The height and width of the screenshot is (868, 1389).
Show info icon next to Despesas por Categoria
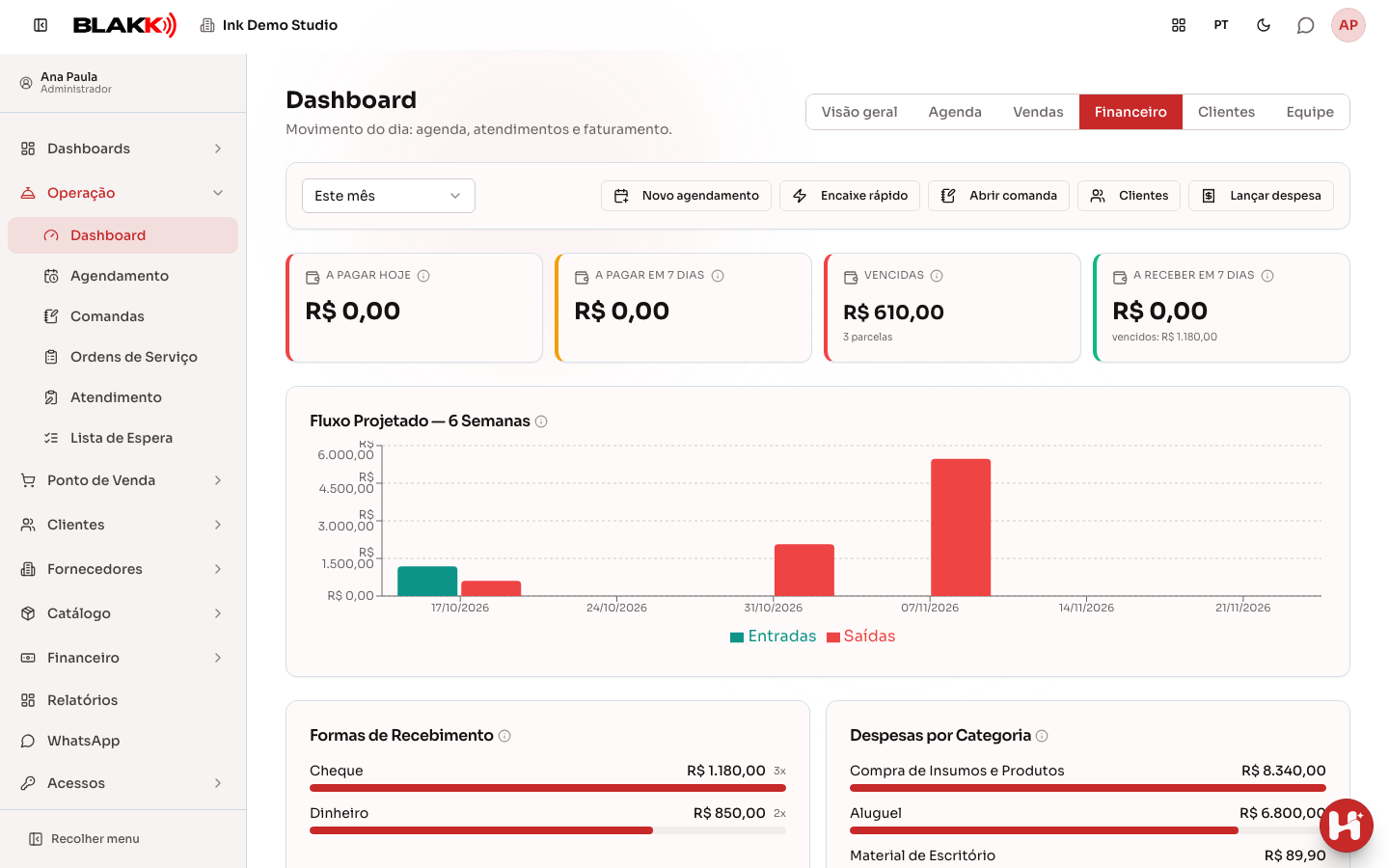(1042, 736)
